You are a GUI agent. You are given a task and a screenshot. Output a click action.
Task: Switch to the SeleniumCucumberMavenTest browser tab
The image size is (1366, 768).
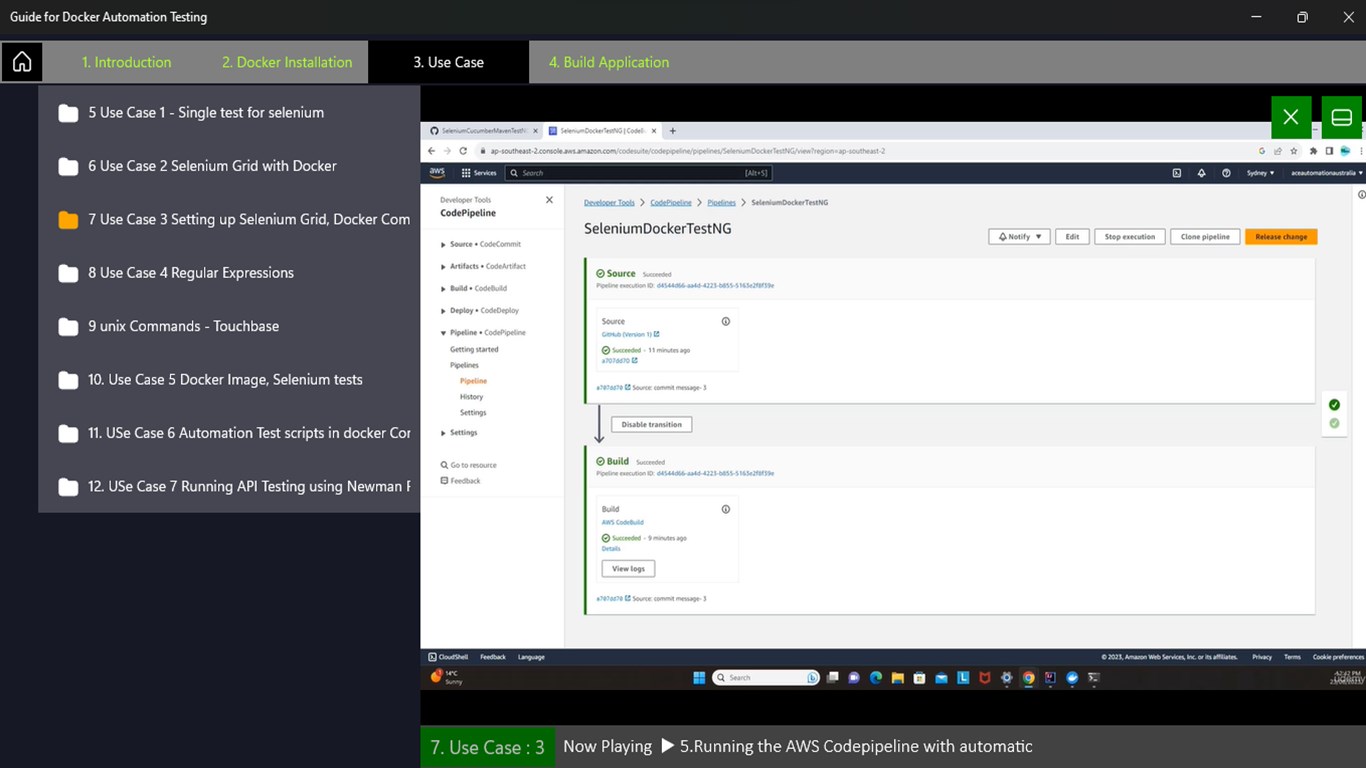tap(484, 131)
